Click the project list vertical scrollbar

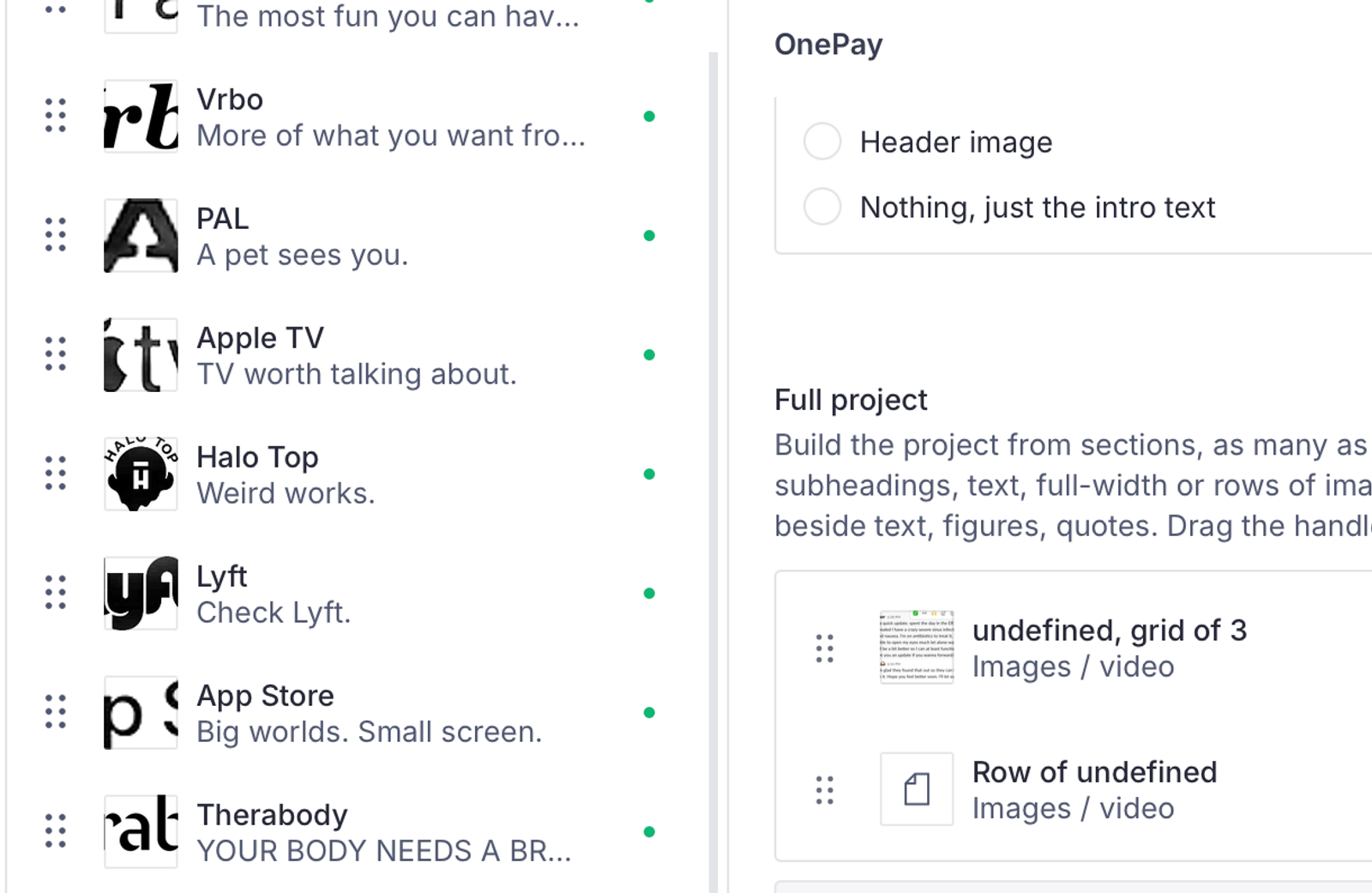[713, 472]
